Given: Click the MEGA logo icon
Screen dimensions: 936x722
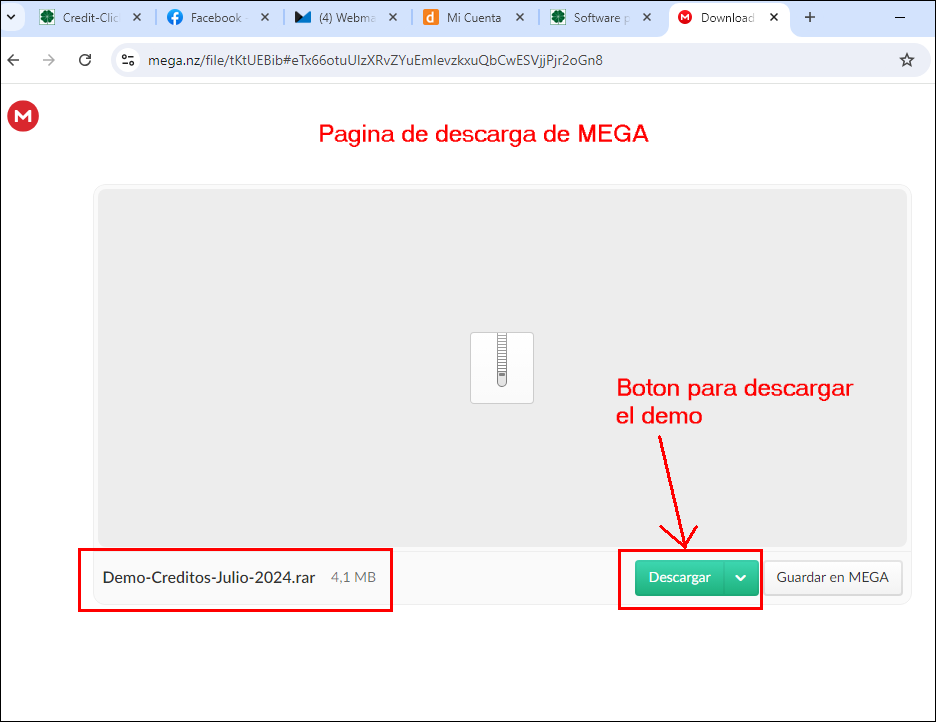Looking at the screenshot, I should (22, 116).
